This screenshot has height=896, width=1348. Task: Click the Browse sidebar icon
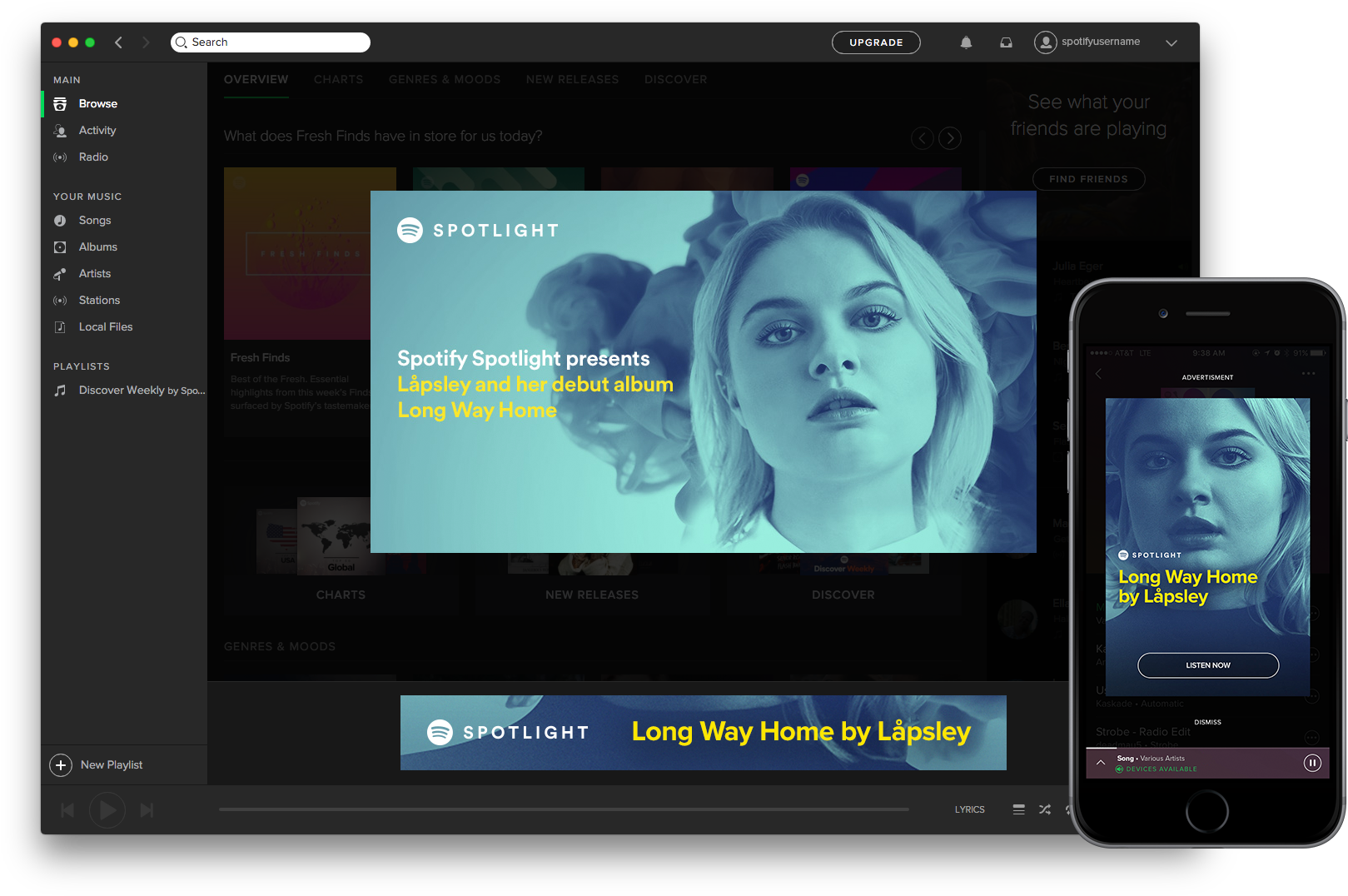[x=60, y=104]
